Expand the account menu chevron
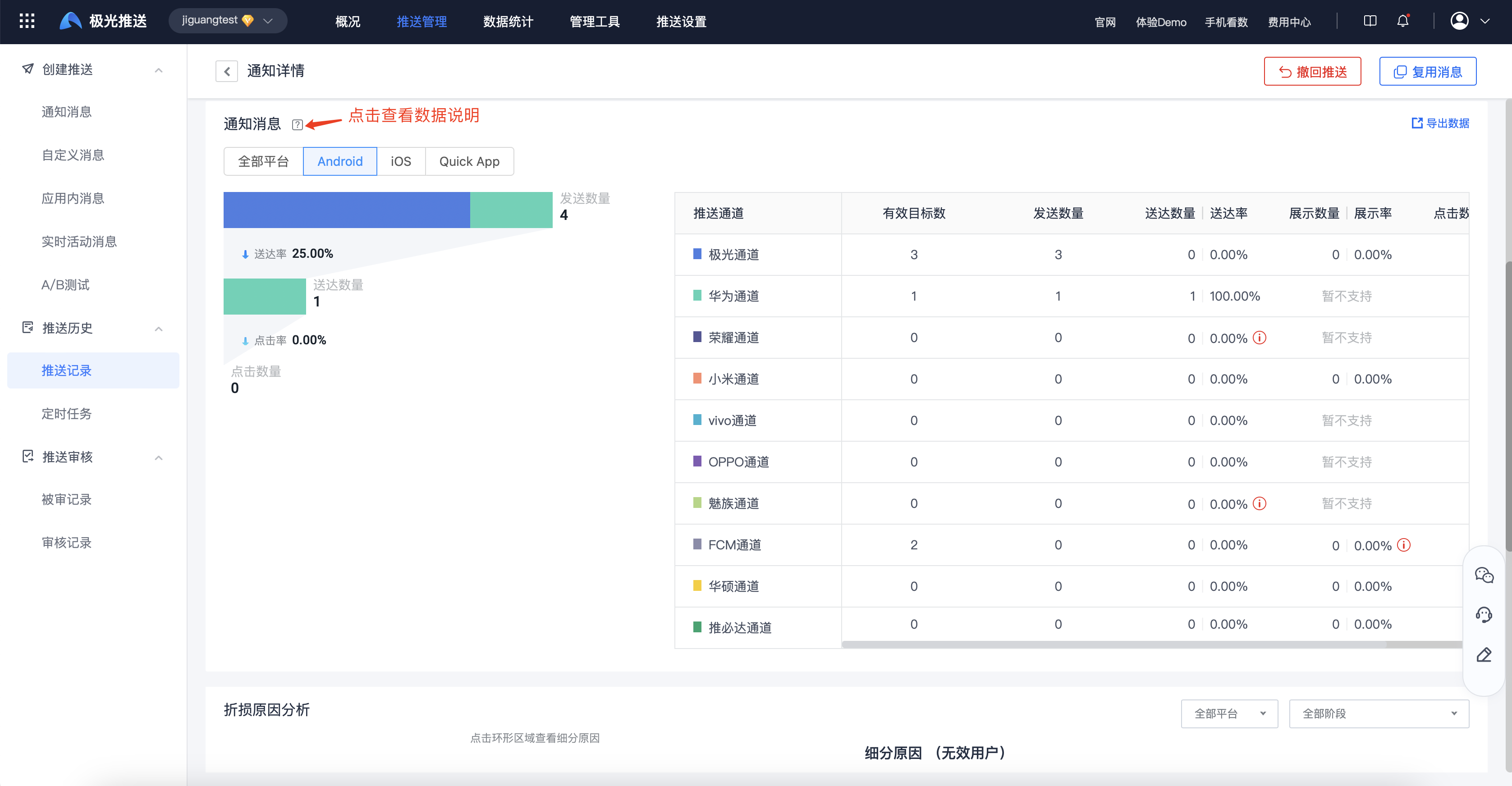The width and height of the screenshot is (1512, 786). coord(1485,21)
